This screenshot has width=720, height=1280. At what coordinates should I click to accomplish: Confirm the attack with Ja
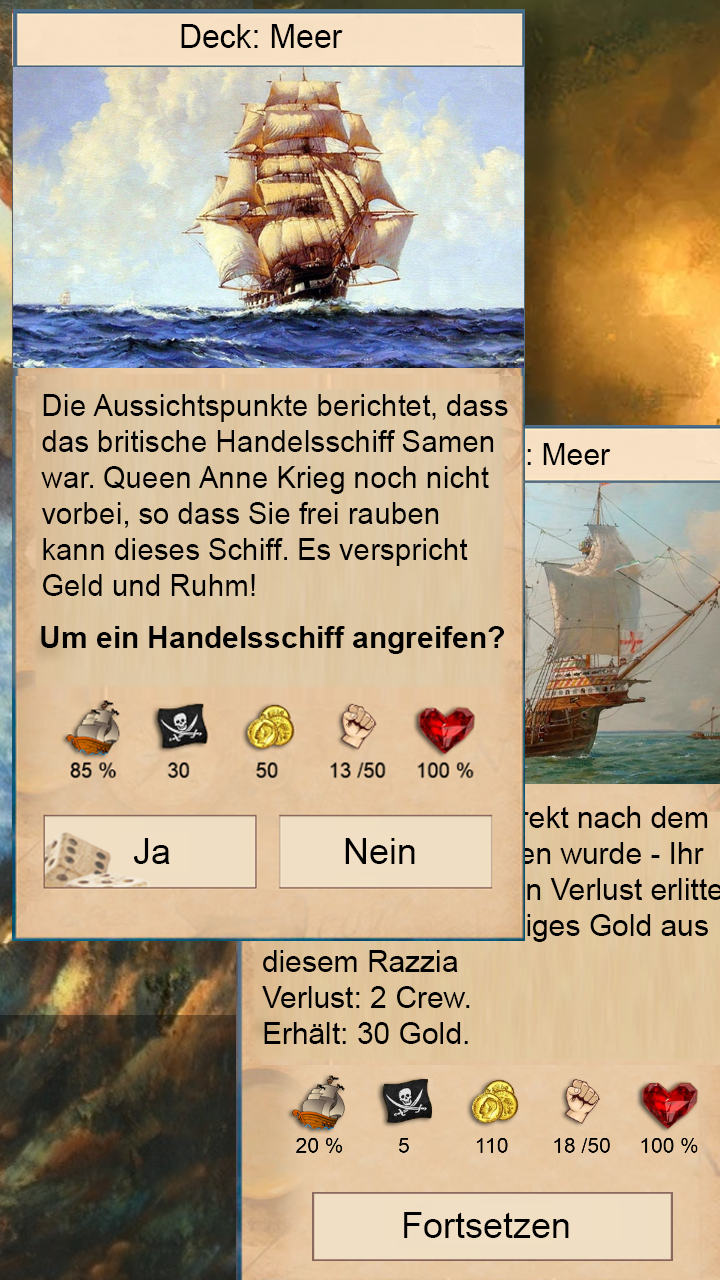[x=150, y=852]
